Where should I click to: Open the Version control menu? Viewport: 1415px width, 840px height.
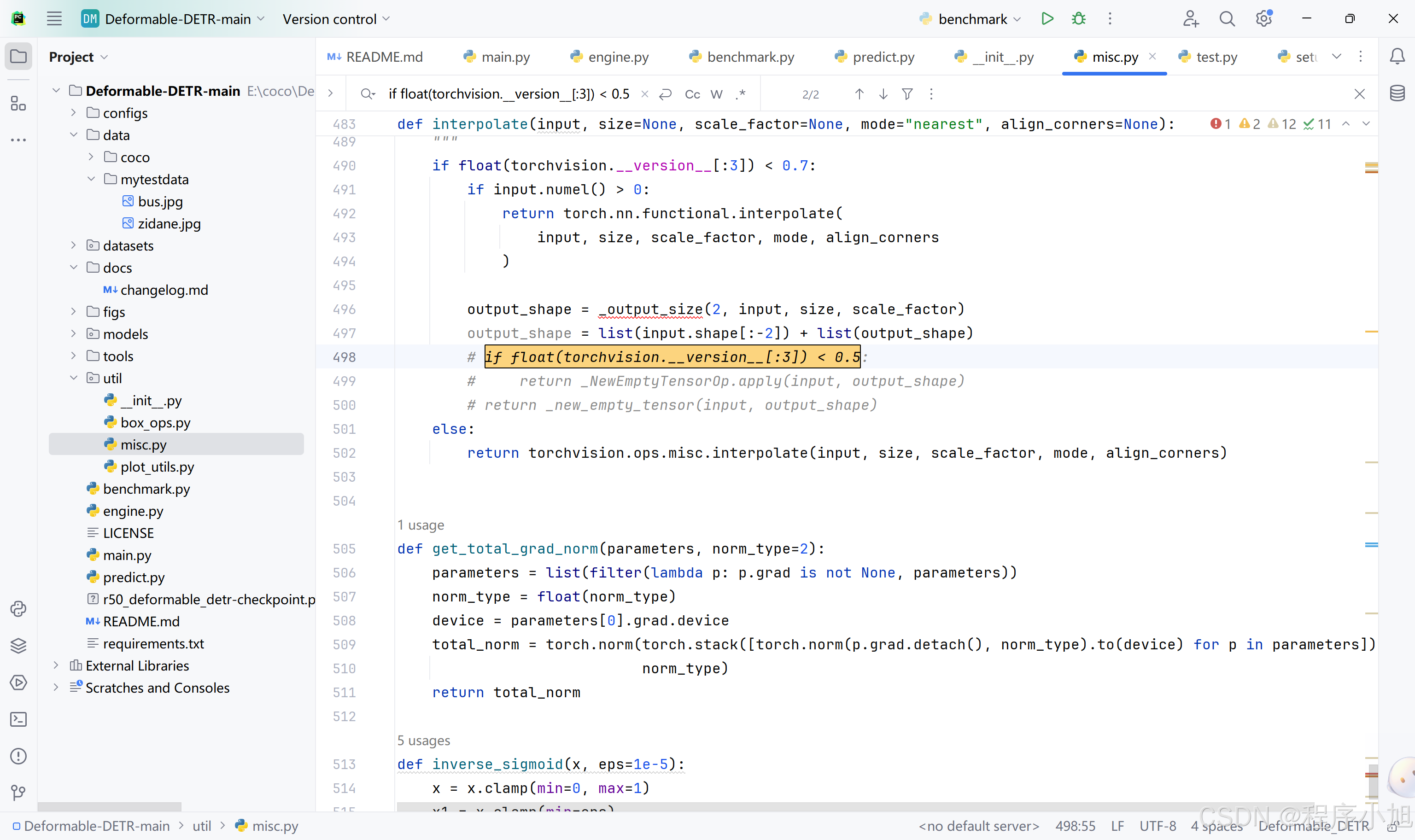tap(336, 19)
